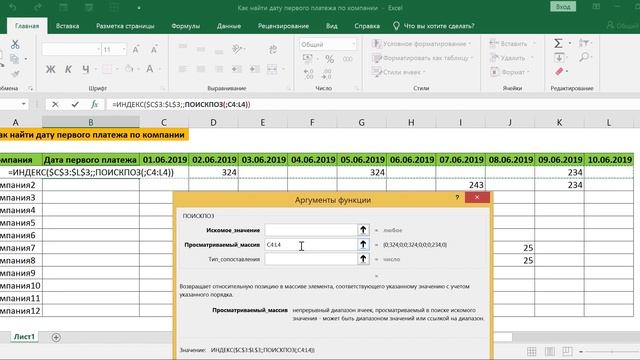Click the text orientation icon

(x=237, y=49)
